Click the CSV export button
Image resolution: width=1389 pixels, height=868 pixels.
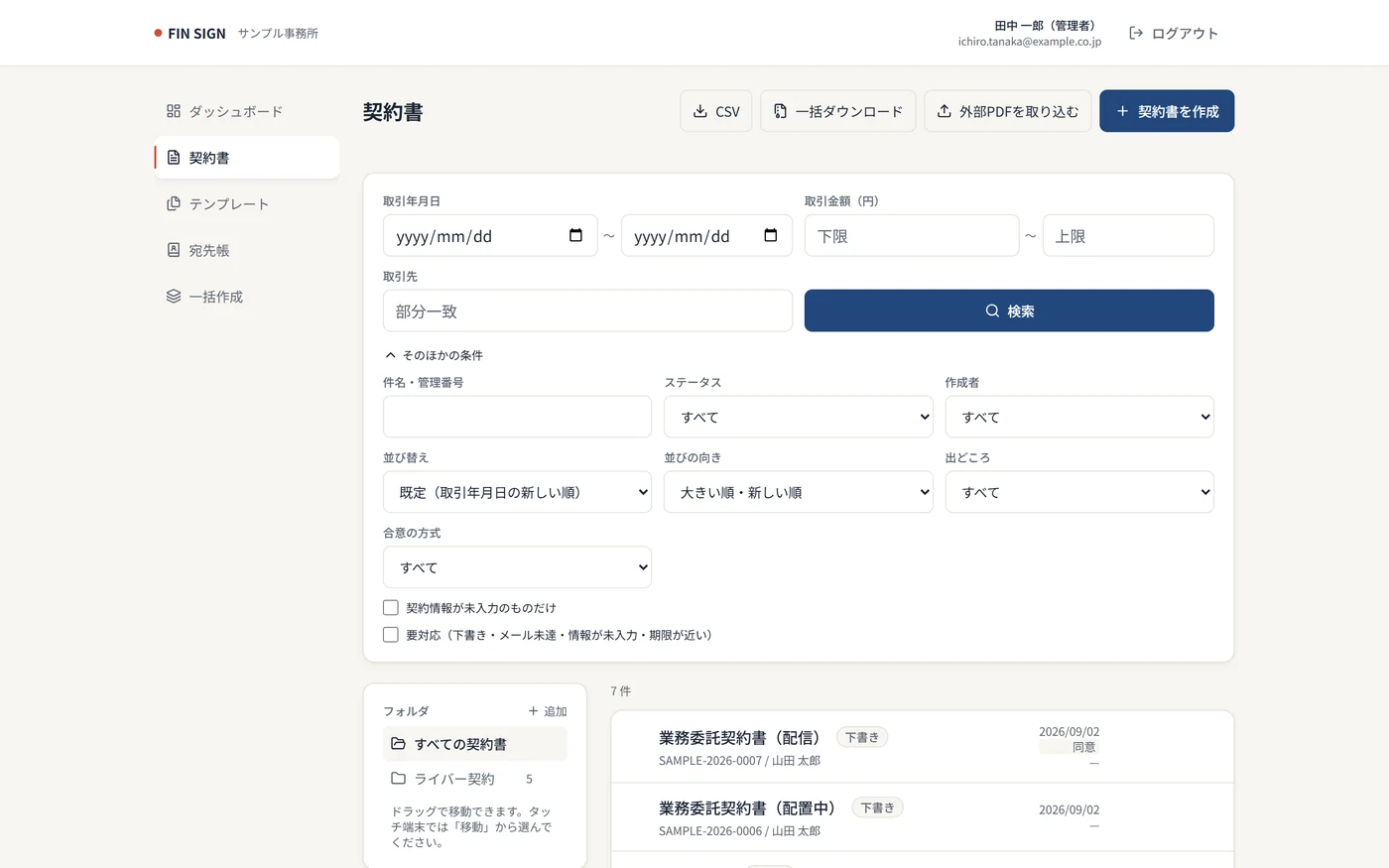(716, 111)
